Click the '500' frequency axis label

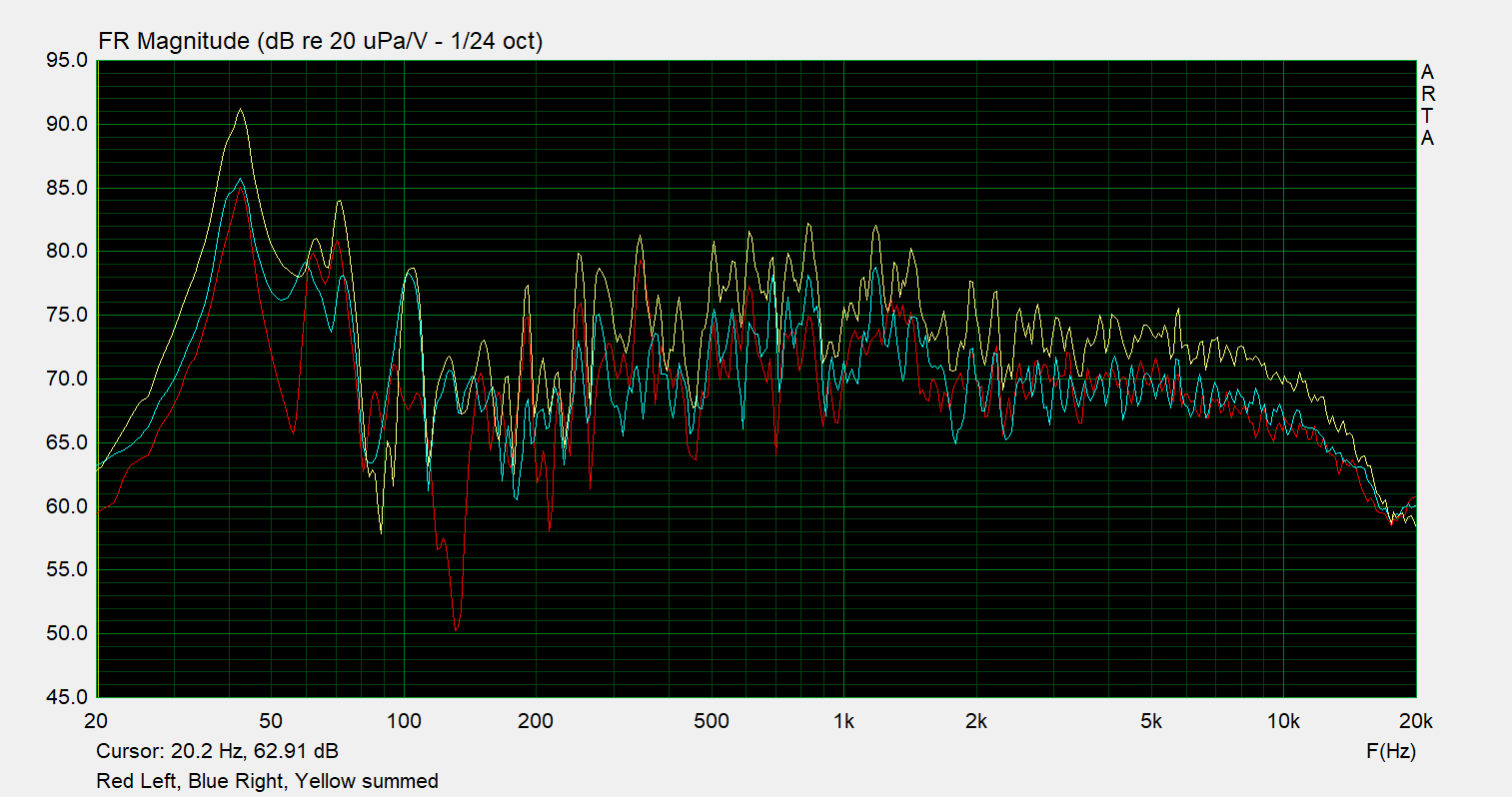712,721
